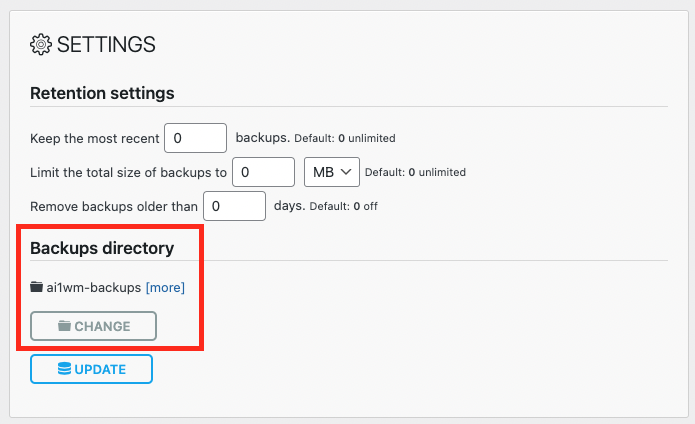Open the [more] link for backups directory

pyautogui.click(x=165, y=287)
